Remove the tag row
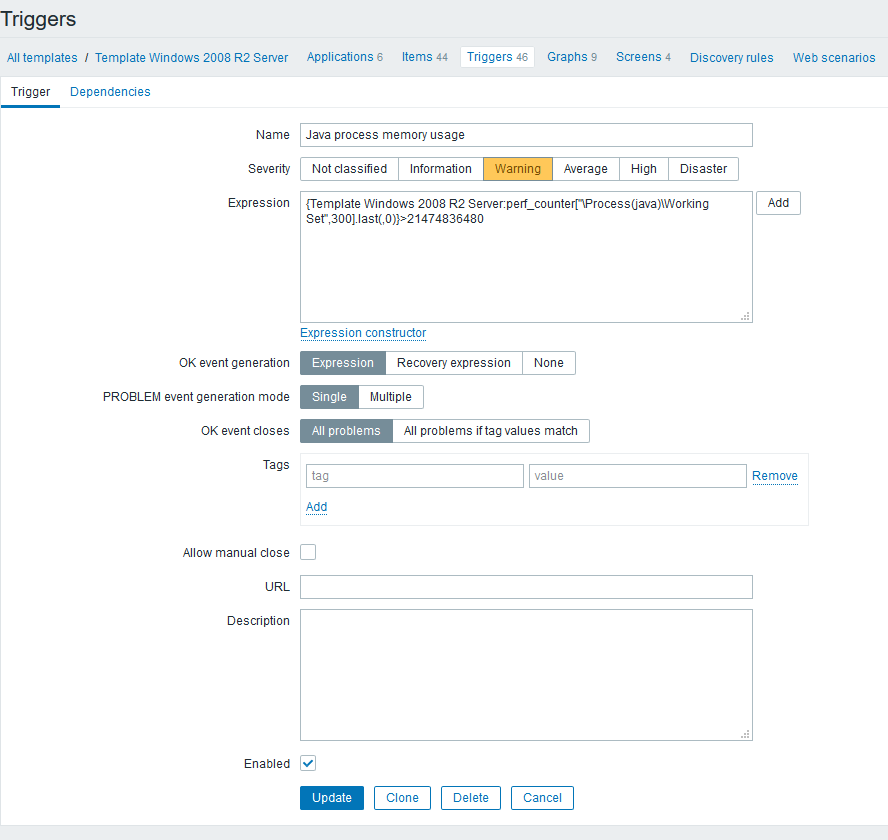The height and width of the screenshot is (840, 888). point(775,476)
